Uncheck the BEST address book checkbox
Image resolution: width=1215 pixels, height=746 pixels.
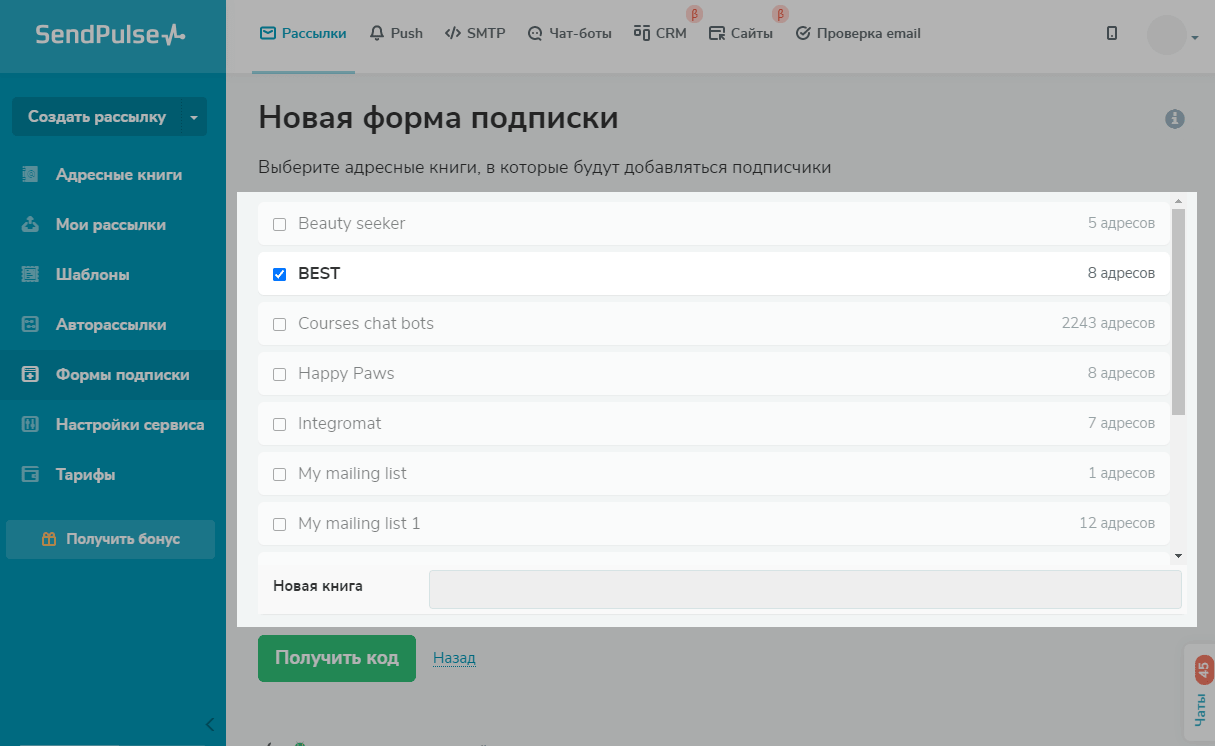280,274
